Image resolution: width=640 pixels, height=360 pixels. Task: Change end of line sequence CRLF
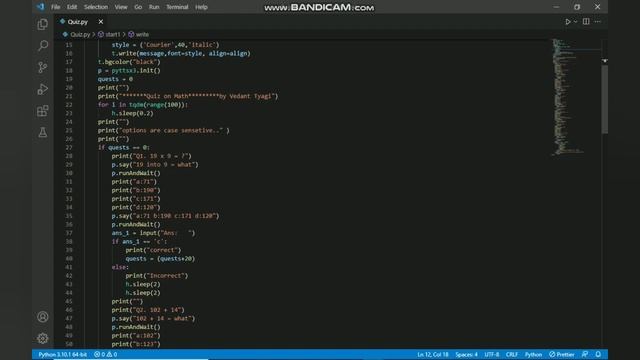(512, 354)
